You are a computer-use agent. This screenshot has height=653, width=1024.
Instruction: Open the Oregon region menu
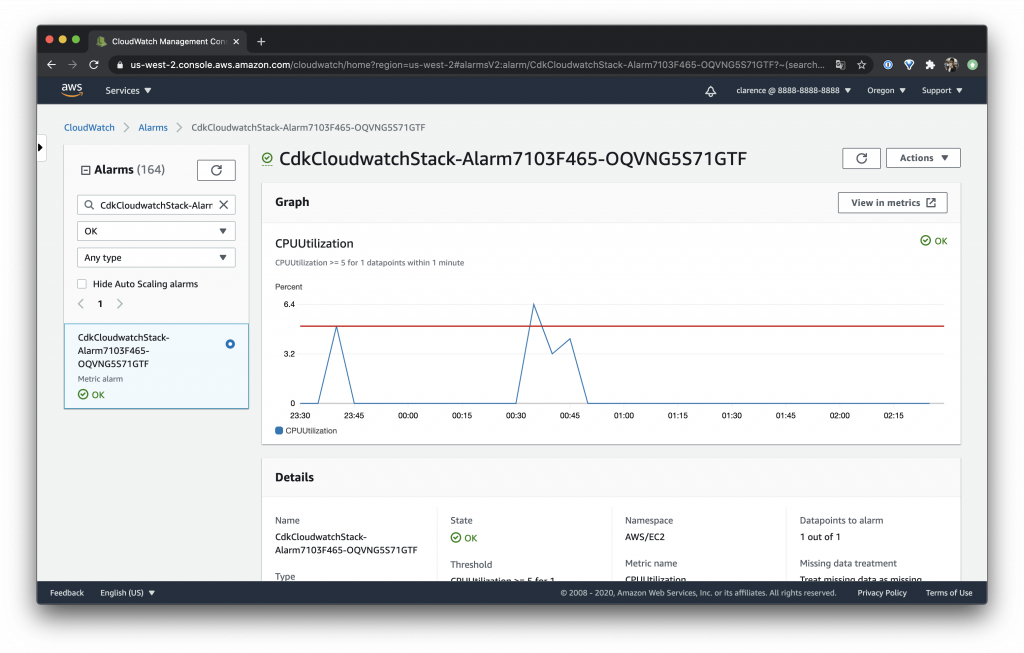[x=886, y=91]
